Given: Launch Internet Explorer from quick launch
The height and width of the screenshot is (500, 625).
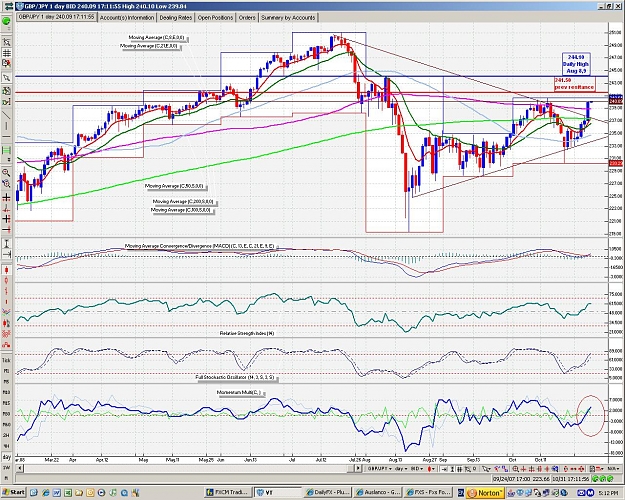Looking at the screenshot, I should (x=45, y=493).
